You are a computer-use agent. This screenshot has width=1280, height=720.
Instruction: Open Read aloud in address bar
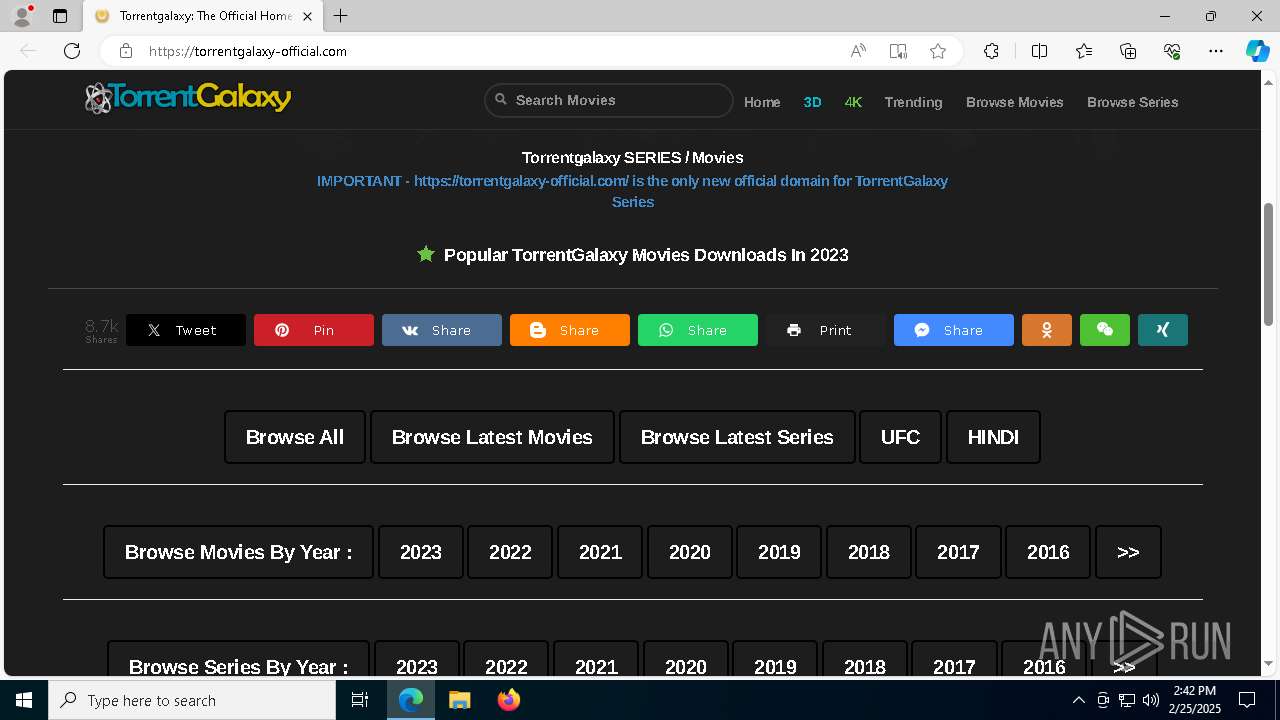858,51
